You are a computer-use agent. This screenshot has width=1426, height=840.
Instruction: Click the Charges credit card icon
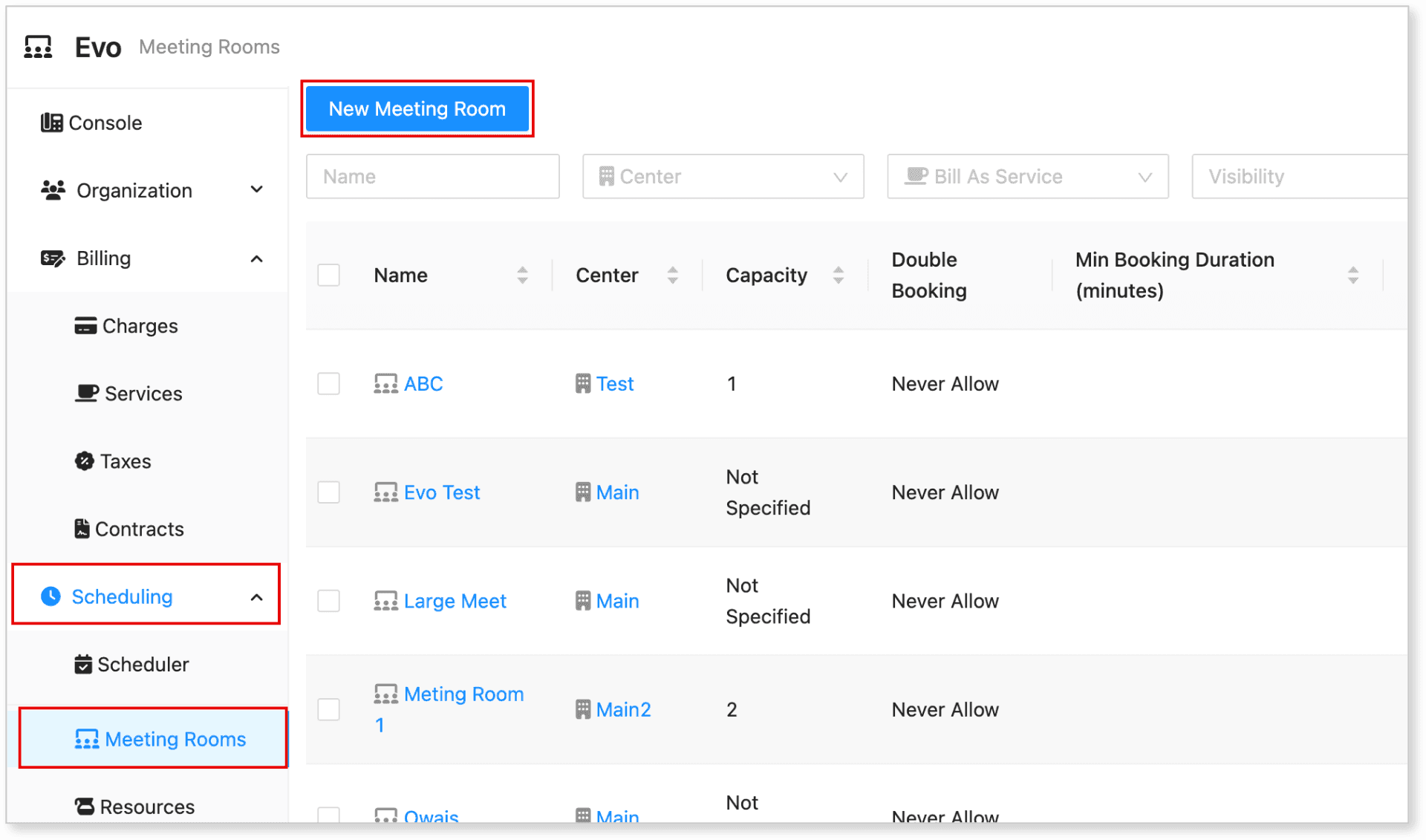(x=85, y=326)
